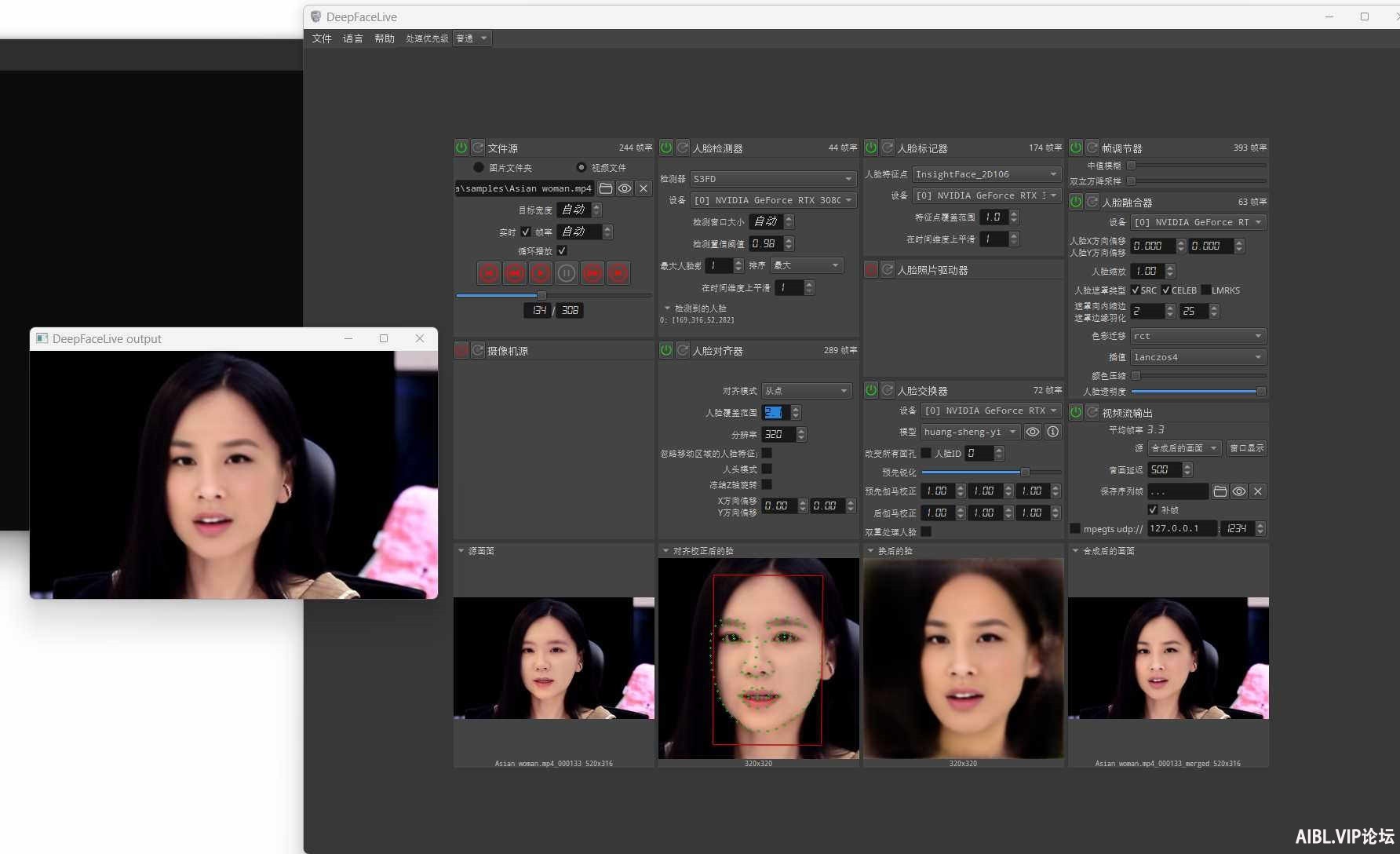Screen dimensions: 1400x854
Task: Jump to last frame of video
Action: [618, 273]
